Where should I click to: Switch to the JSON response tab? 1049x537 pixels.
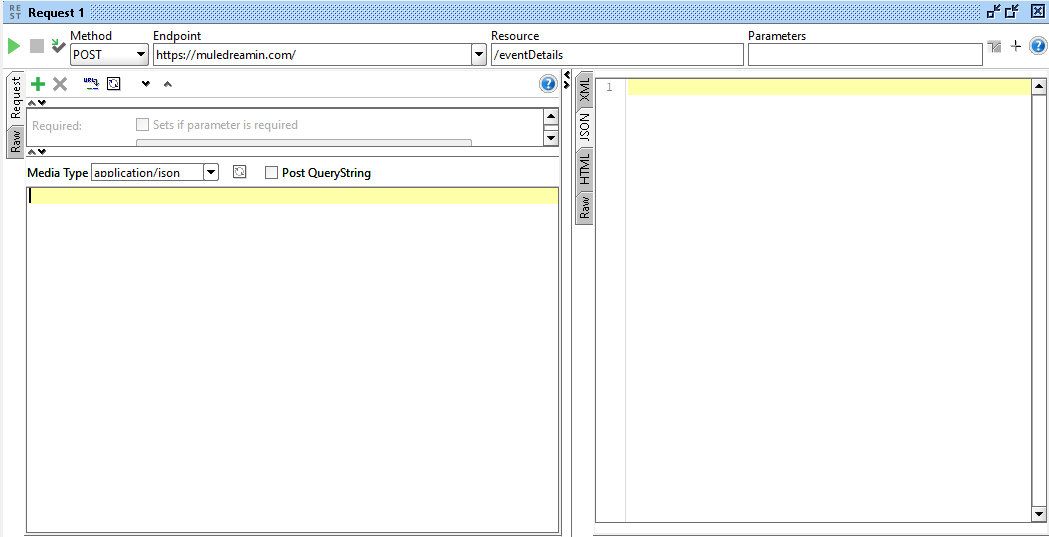(x=584, y=126)
